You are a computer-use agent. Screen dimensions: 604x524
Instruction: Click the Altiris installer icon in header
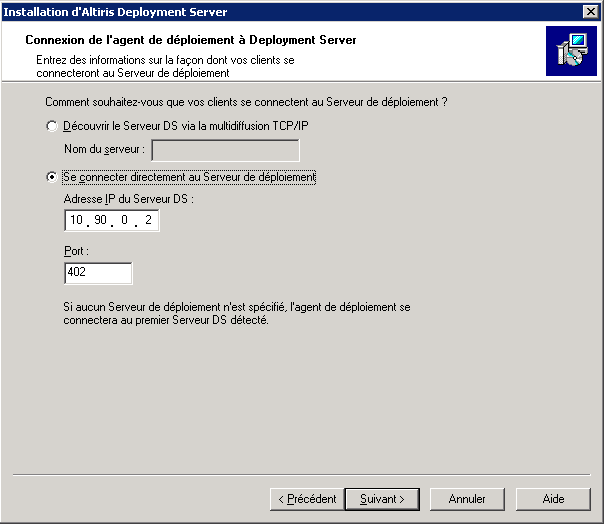click(x=571, y=52)
